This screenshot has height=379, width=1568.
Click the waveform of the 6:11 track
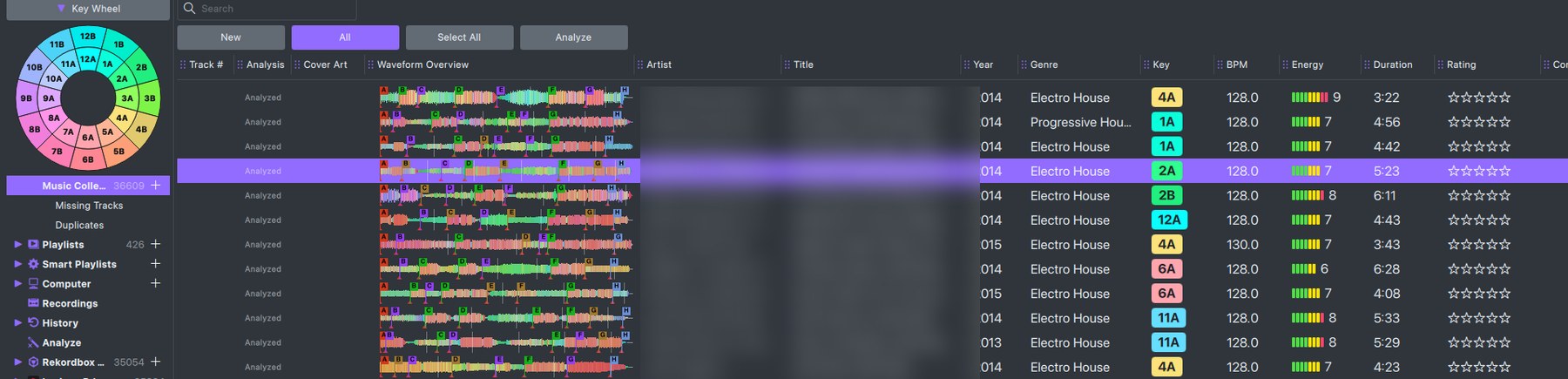[505, 196]
